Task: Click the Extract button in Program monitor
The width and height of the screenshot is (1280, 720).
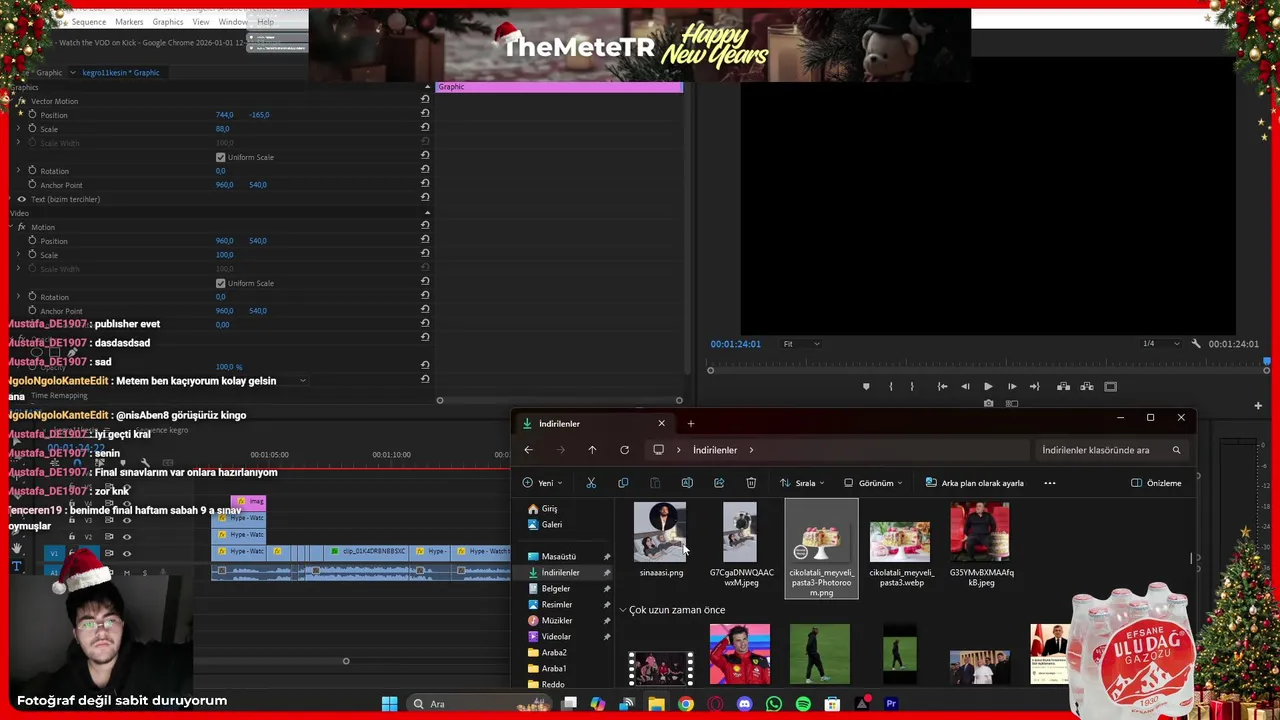Action: click(x=1086, y=386)
